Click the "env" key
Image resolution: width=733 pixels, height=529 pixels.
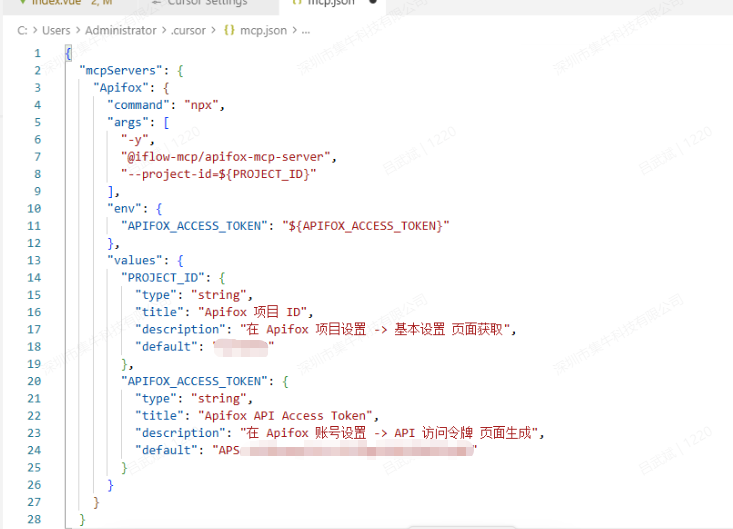coord(124,208)
